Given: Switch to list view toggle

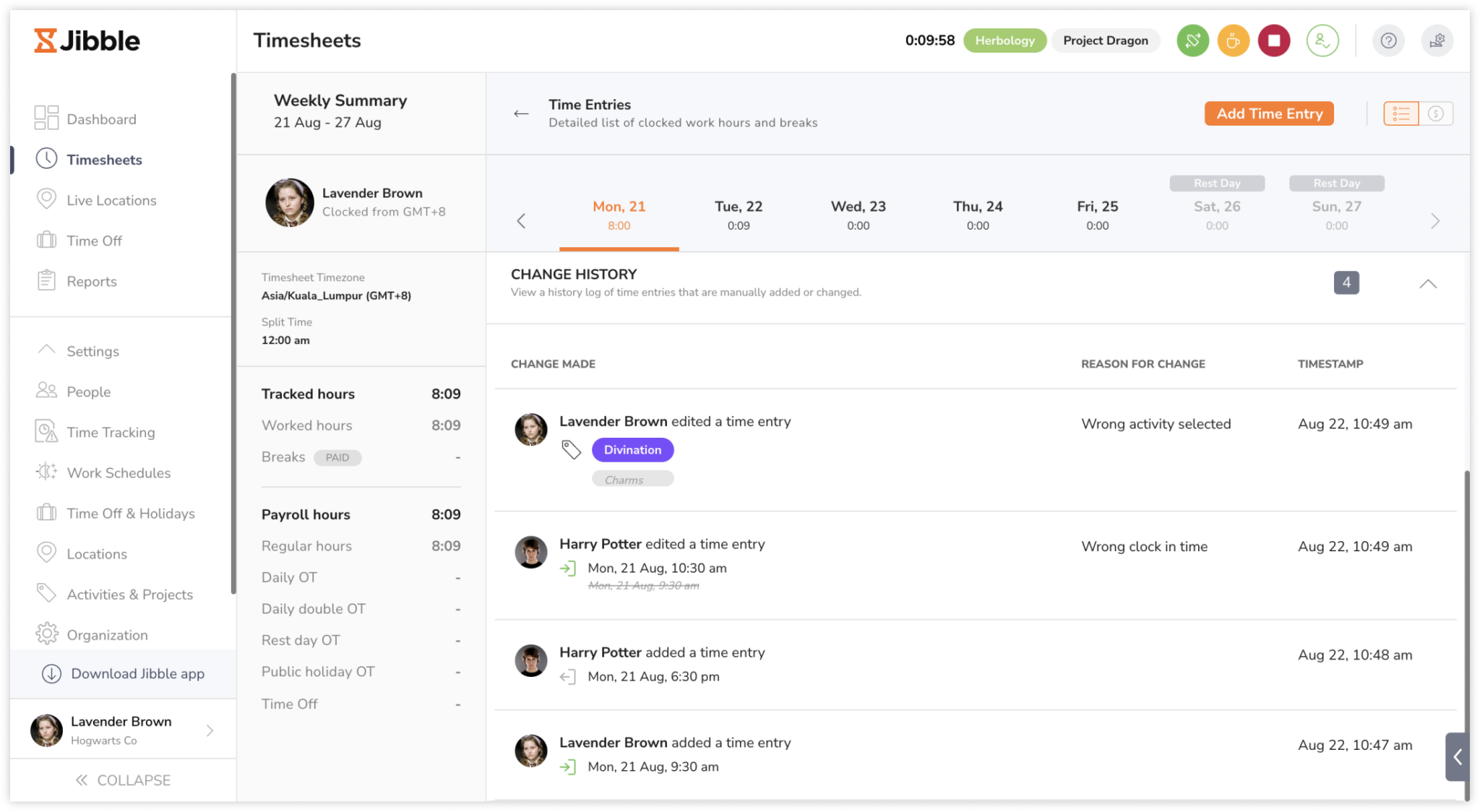Looking at the screenshot, I should (x=1401, y=113).
